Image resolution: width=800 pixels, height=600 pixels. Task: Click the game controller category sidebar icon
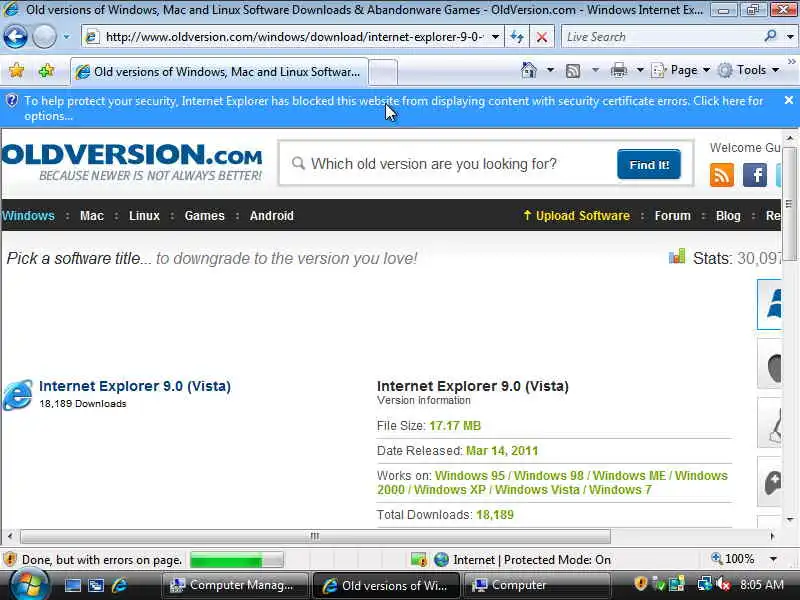pos(769,482)
